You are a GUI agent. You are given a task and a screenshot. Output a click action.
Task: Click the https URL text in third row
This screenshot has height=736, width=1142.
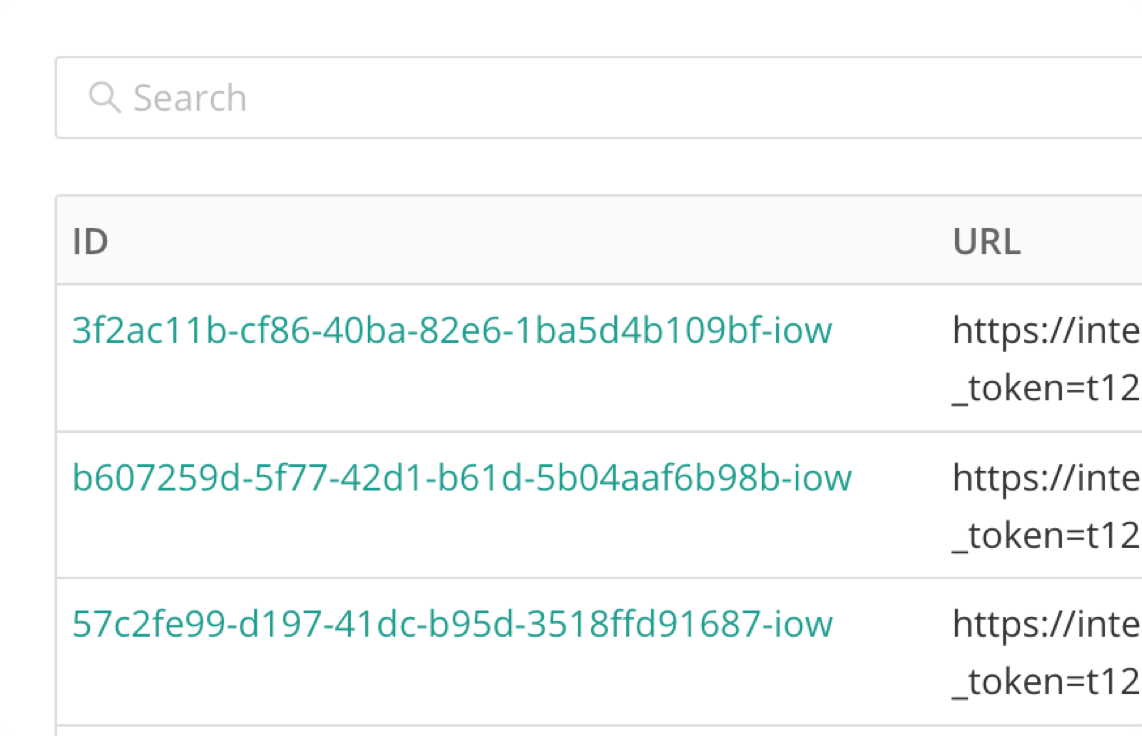click(1047, 625)
